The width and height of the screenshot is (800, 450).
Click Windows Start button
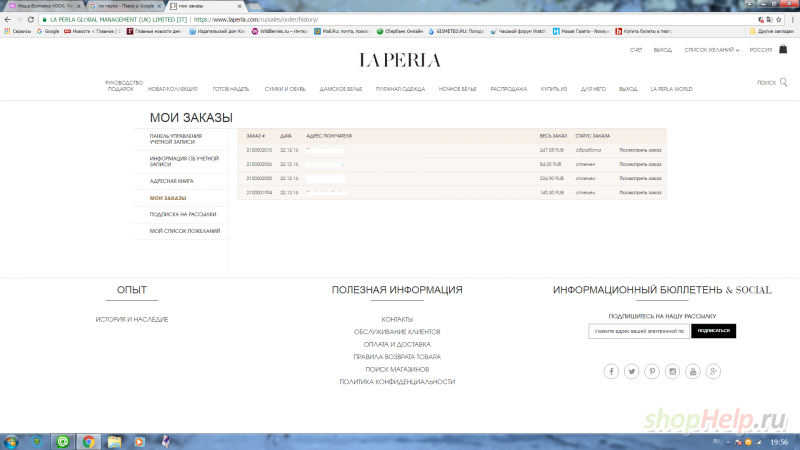coord(11,442)
